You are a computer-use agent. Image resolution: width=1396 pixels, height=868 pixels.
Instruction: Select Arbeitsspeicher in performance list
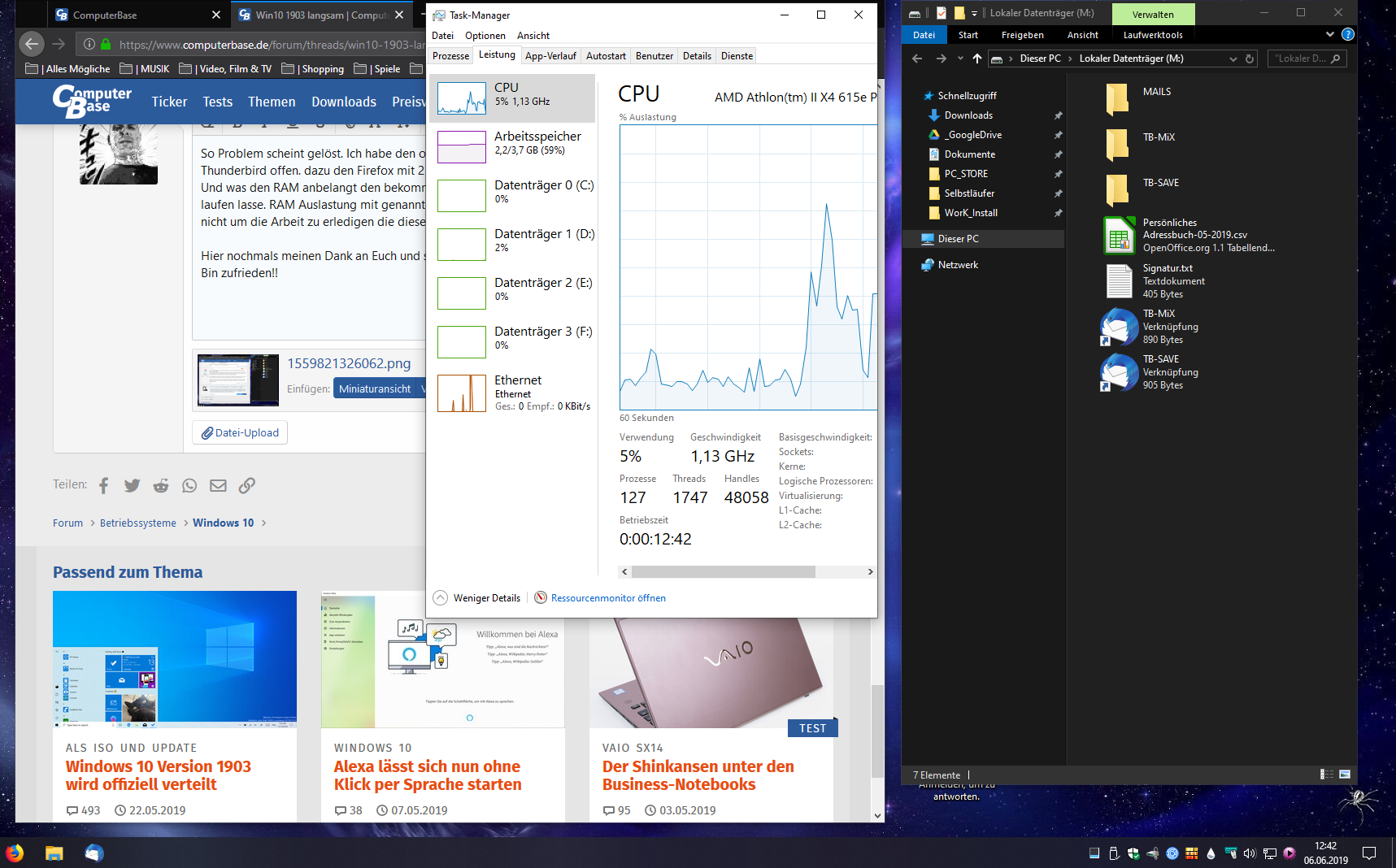[513, 147]
